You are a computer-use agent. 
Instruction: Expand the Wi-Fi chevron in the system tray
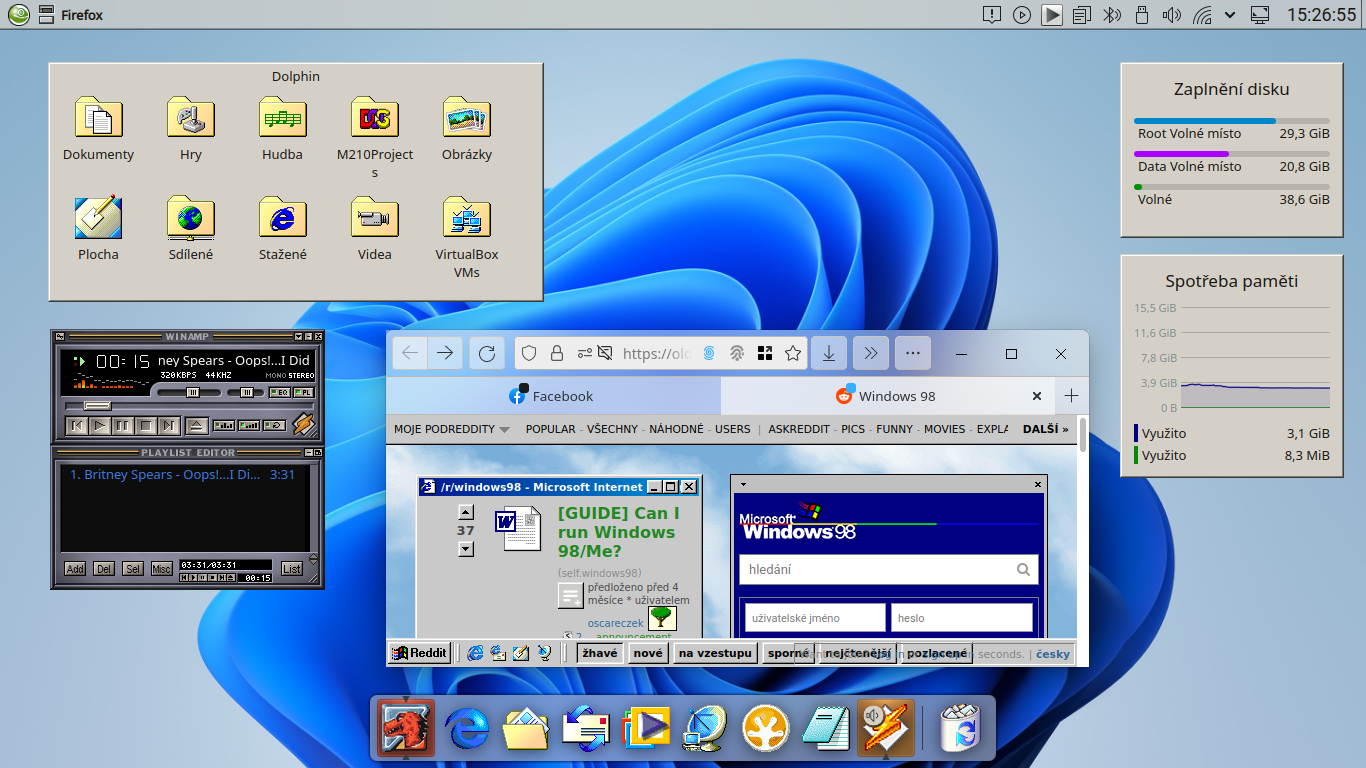[x=1230, y=15]
